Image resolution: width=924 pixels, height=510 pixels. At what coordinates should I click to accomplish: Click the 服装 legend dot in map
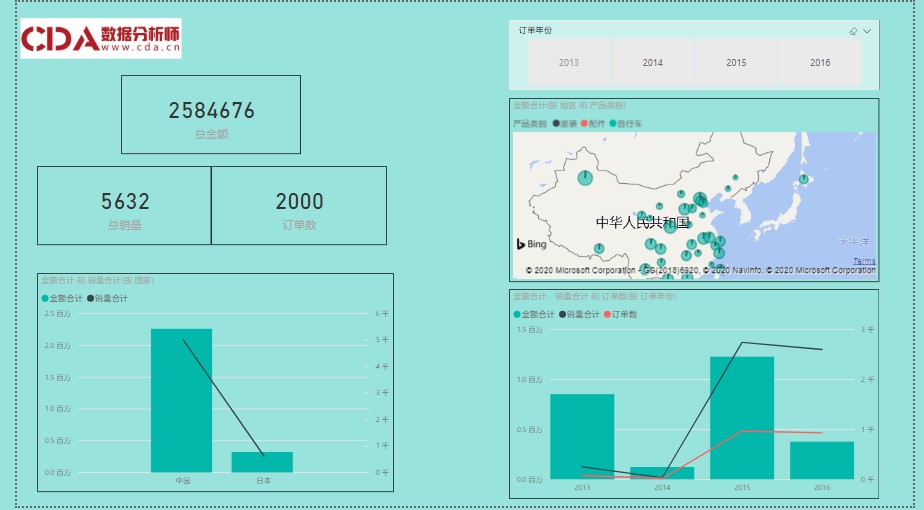tap(556, 123)
